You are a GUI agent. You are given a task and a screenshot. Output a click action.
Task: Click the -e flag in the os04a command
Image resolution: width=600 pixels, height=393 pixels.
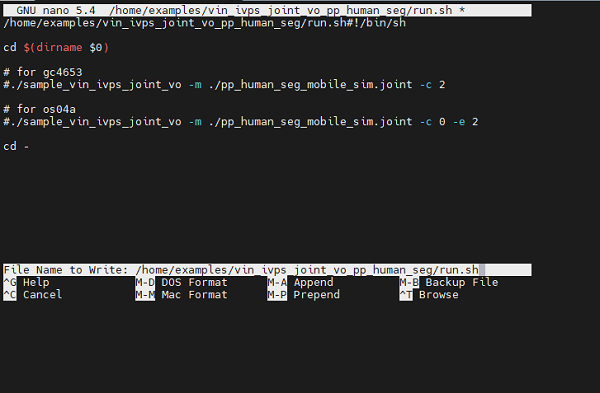459,122
